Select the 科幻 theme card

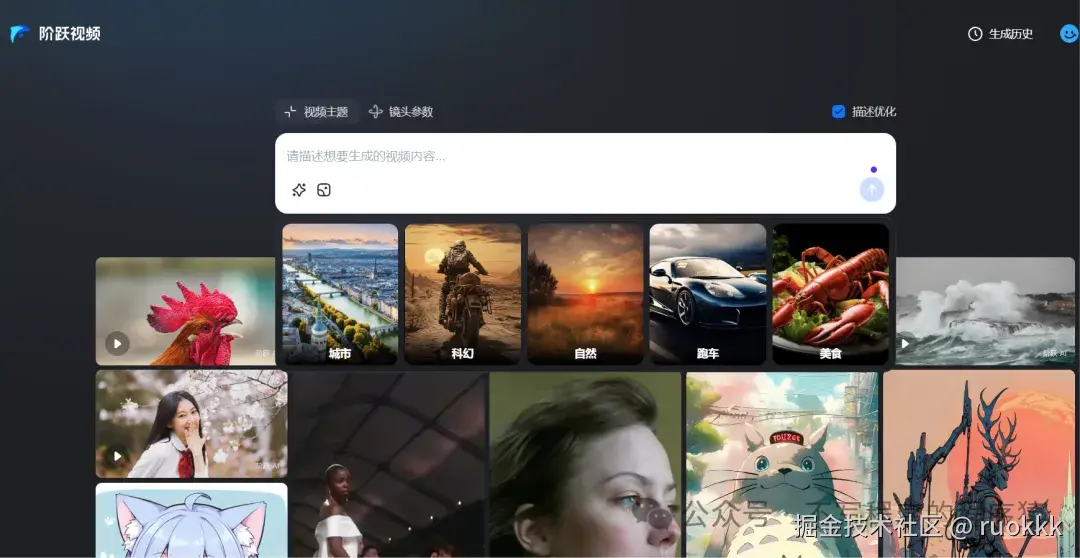[463, 294]
